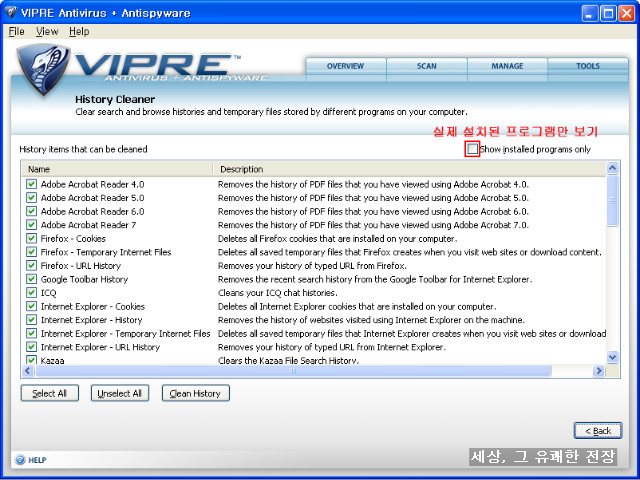This screenshot has width=640, height=480.
Task: Click the horizontal scrollbar thumb
Action: click(x=293, y=371)
